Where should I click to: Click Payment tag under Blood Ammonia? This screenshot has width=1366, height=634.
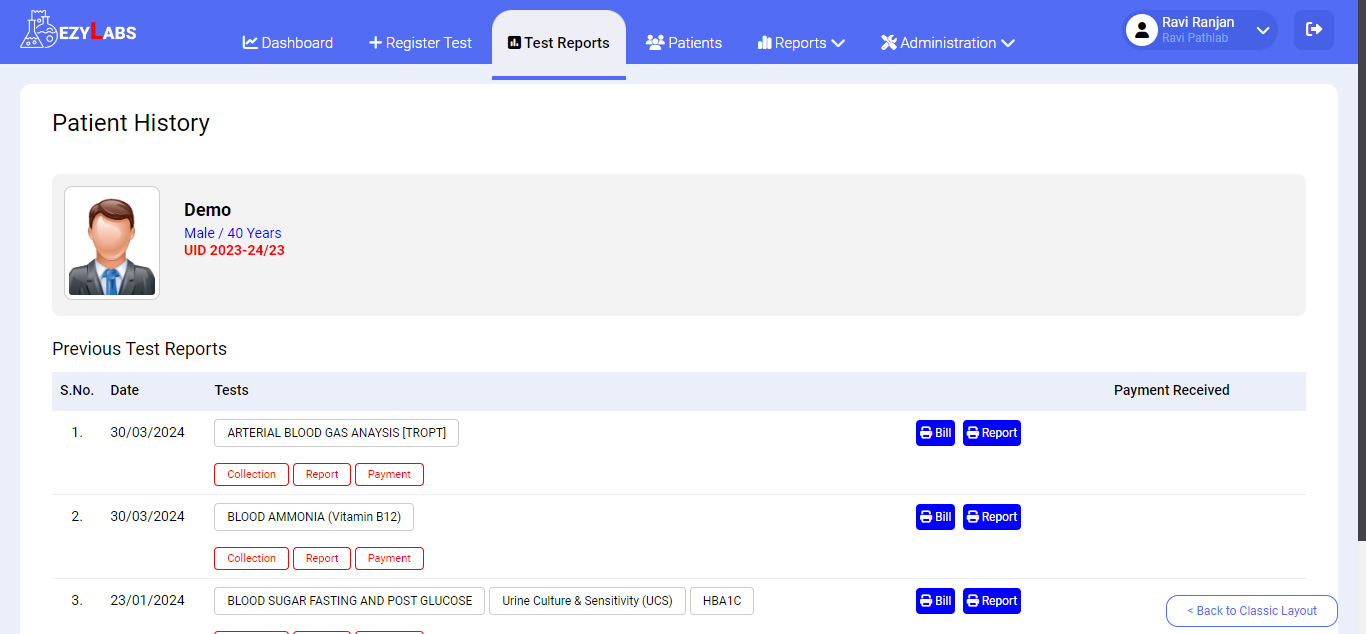389,558
